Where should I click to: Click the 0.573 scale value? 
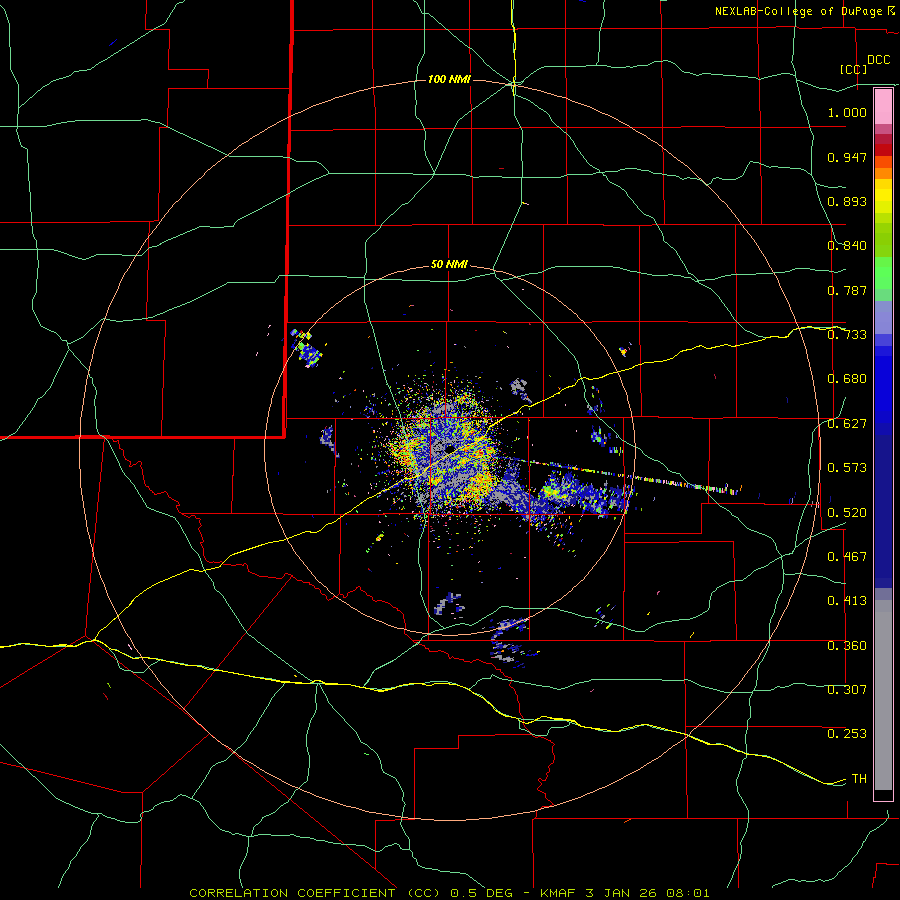pos(847,468)
